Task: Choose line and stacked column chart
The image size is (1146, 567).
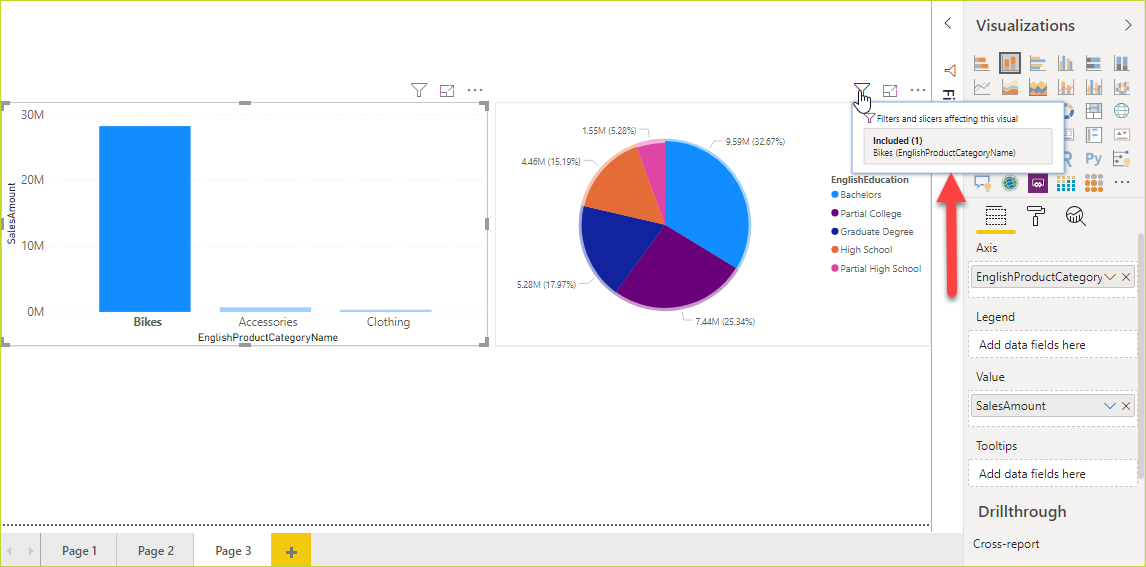Action: (1066, 87)
